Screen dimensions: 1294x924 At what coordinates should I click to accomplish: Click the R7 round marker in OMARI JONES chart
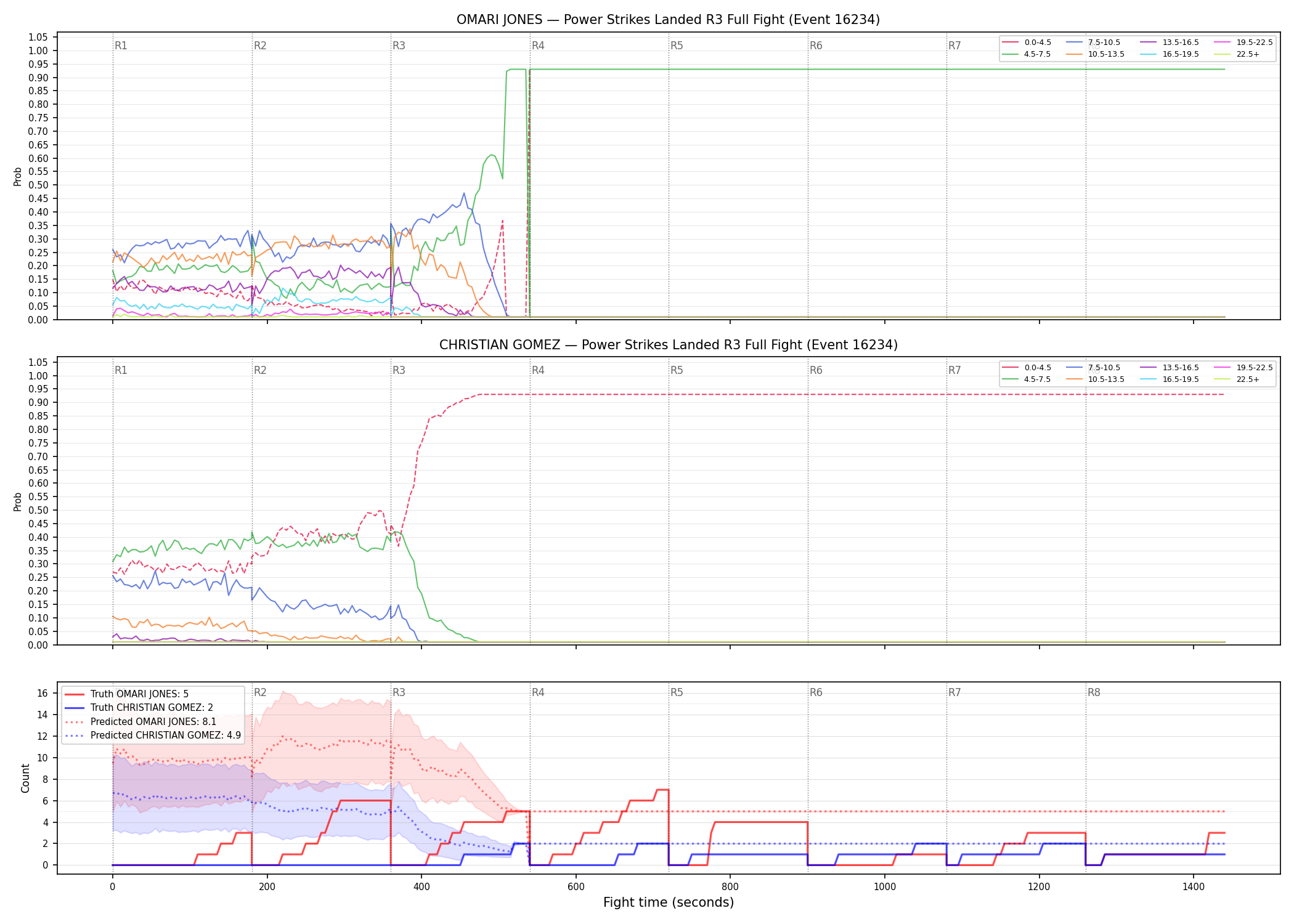(954, 46)
